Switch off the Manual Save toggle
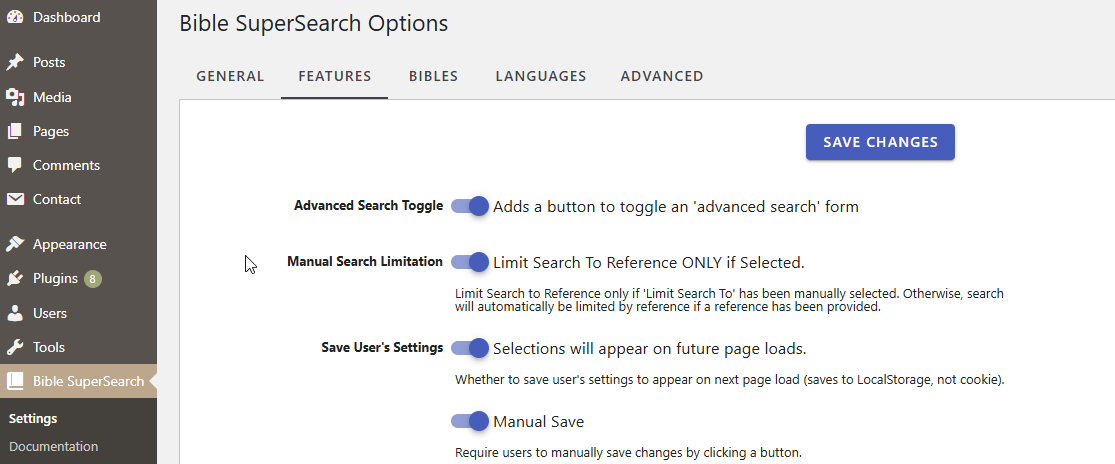Image resolution: width=1115 pixels, height=464 pixels. pos(470,421)
